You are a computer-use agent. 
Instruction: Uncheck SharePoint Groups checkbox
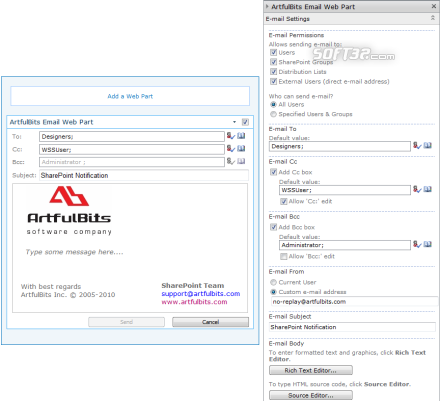pyautogui.click(x=274, y=62)
